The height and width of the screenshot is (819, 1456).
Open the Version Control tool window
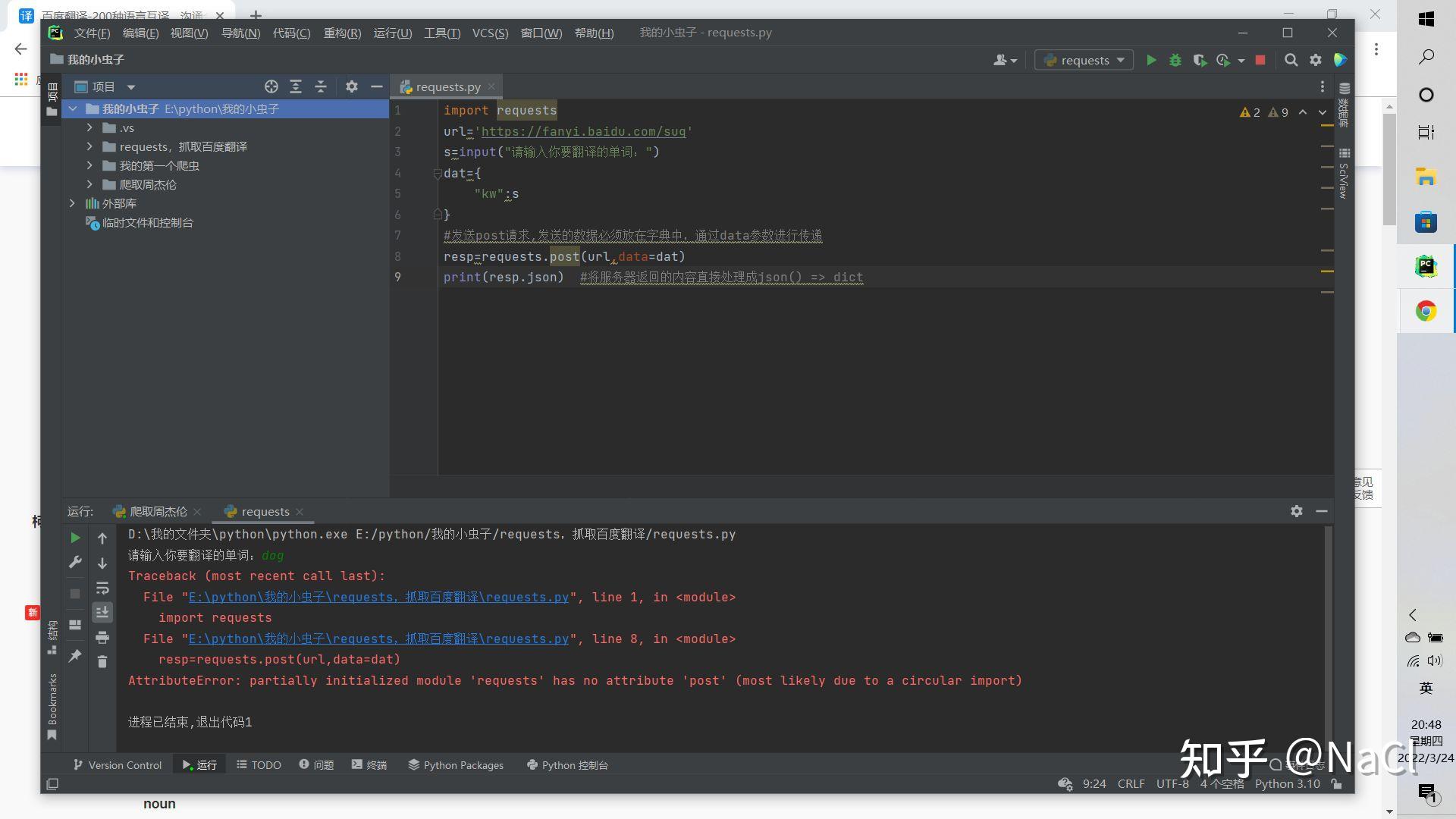coord(118,764)
